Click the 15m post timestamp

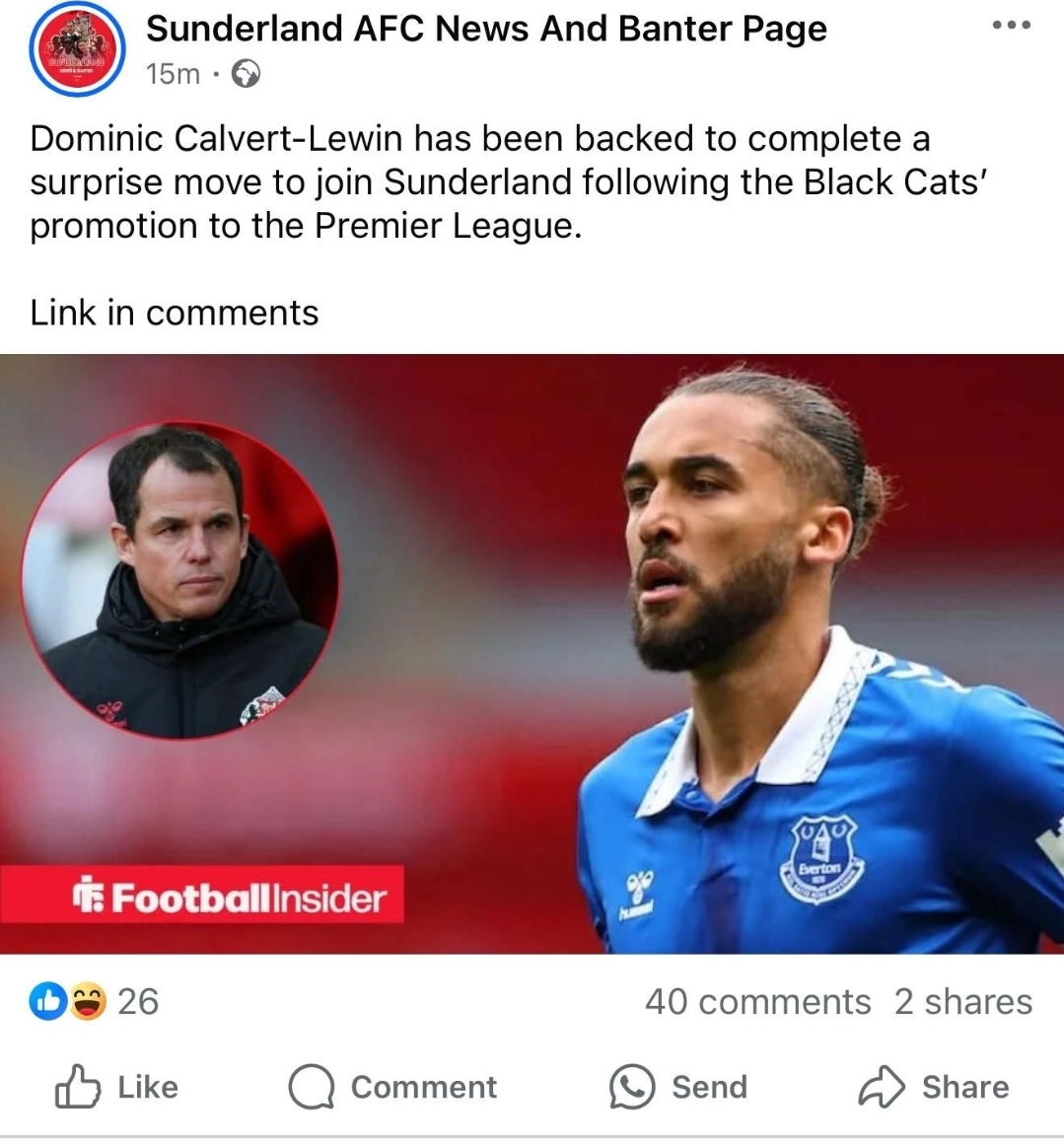pyautogui.click(x=172, y=74)
